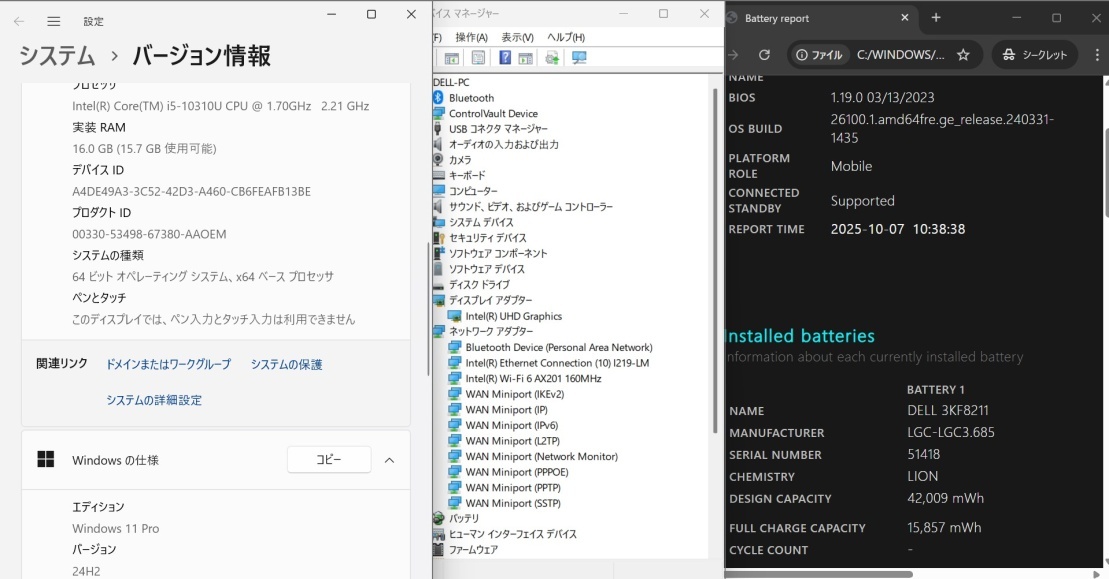Click the Ethernet Connection I219-LM adapter icon
Viewport: 1109px width, 579px height.
pyautogui.click(x=454, y=363)
